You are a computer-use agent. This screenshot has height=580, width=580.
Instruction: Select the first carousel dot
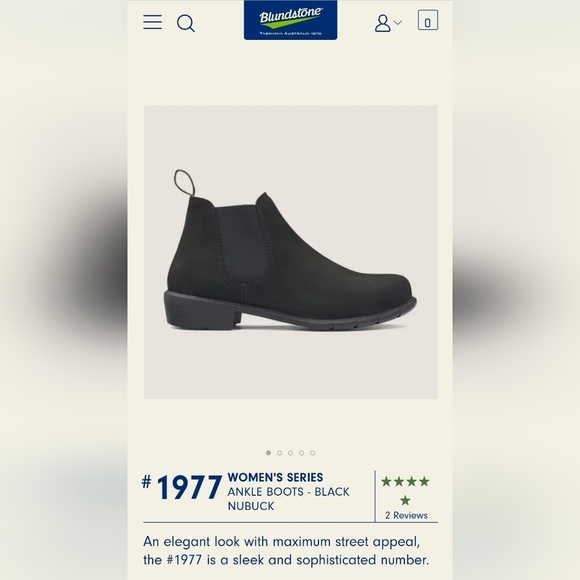[x=269, y=453]
